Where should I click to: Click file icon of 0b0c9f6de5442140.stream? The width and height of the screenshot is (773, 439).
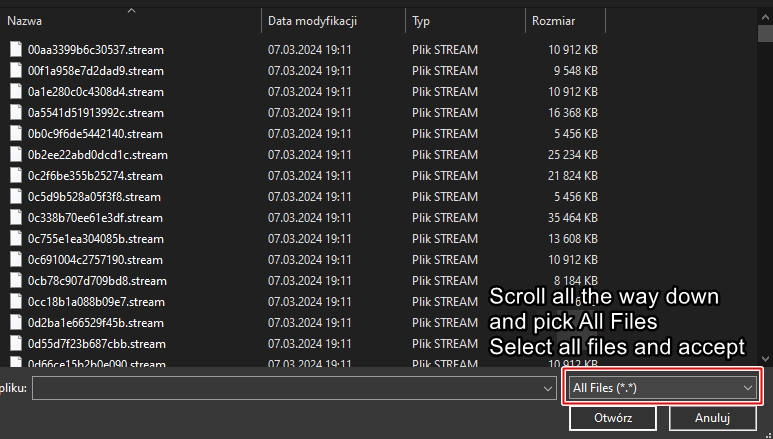pos(15,133)
